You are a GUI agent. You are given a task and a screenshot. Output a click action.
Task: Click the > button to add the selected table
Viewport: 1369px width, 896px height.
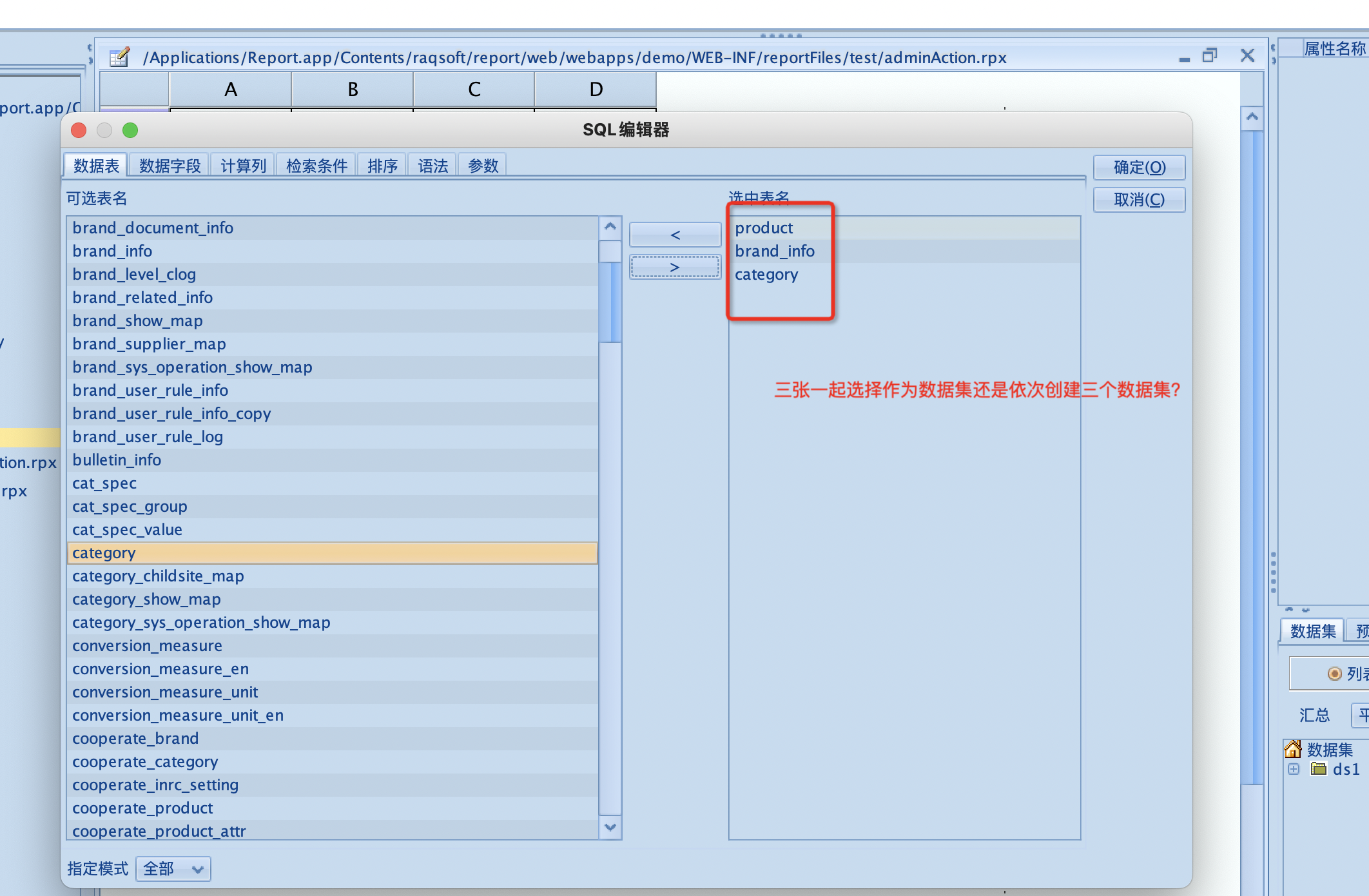(675, 267)
